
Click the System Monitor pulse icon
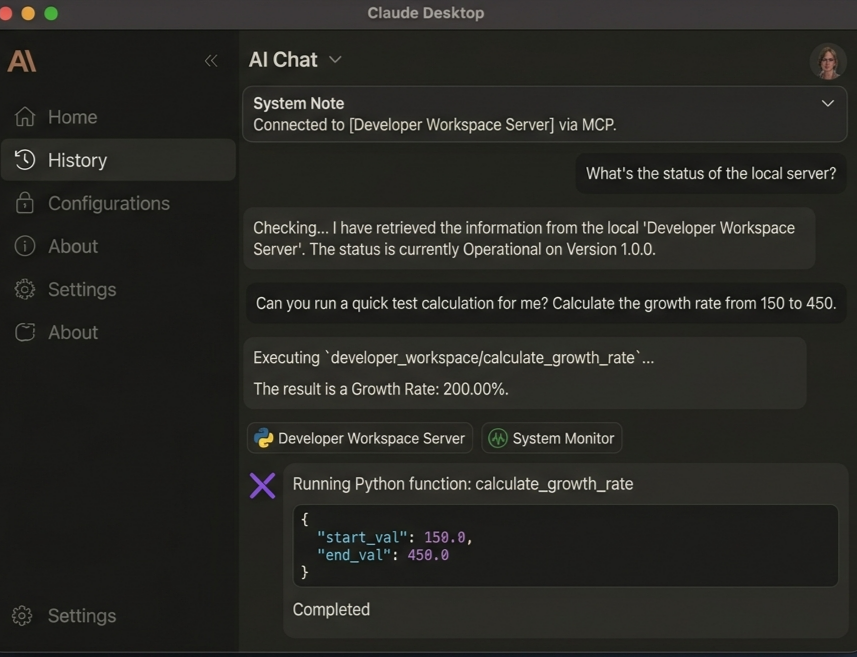click(x=498, y=438)
